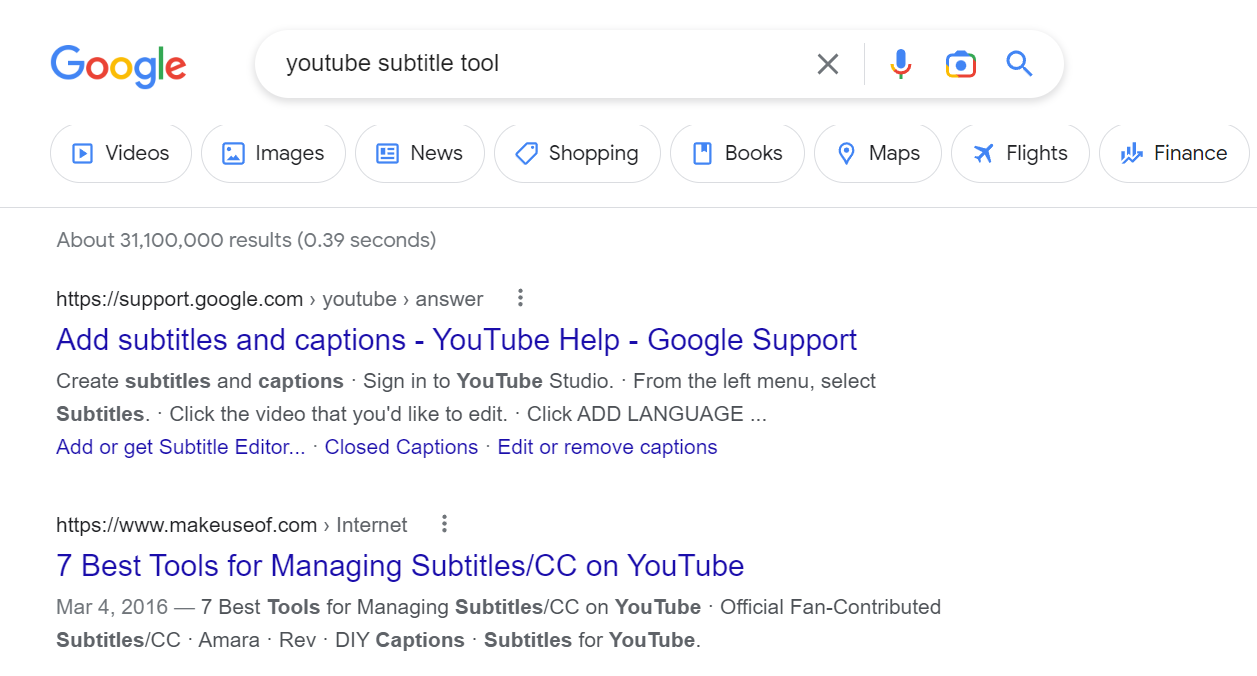Click inside the search input field

tap(500, 63)
